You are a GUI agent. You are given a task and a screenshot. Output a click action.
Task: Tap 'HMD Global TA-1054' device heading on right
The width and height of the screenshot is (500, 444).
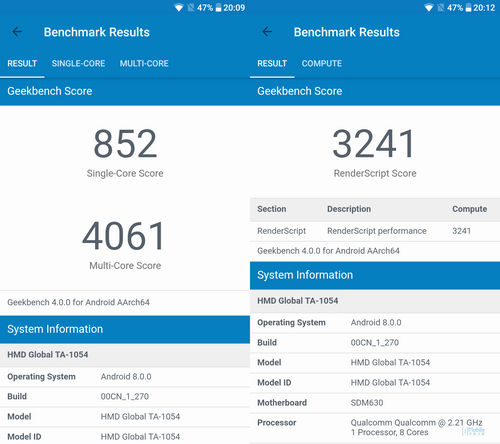pos(298,301)
